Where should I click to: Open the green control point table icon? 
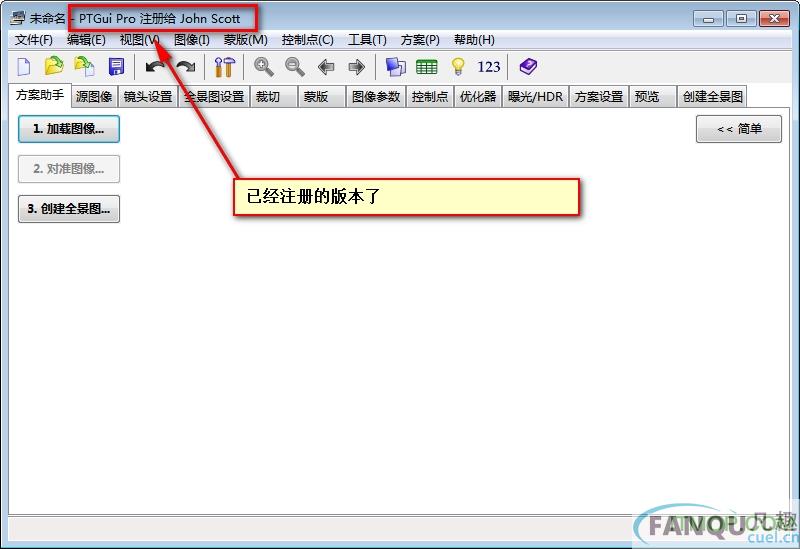(x=427, y=67)
